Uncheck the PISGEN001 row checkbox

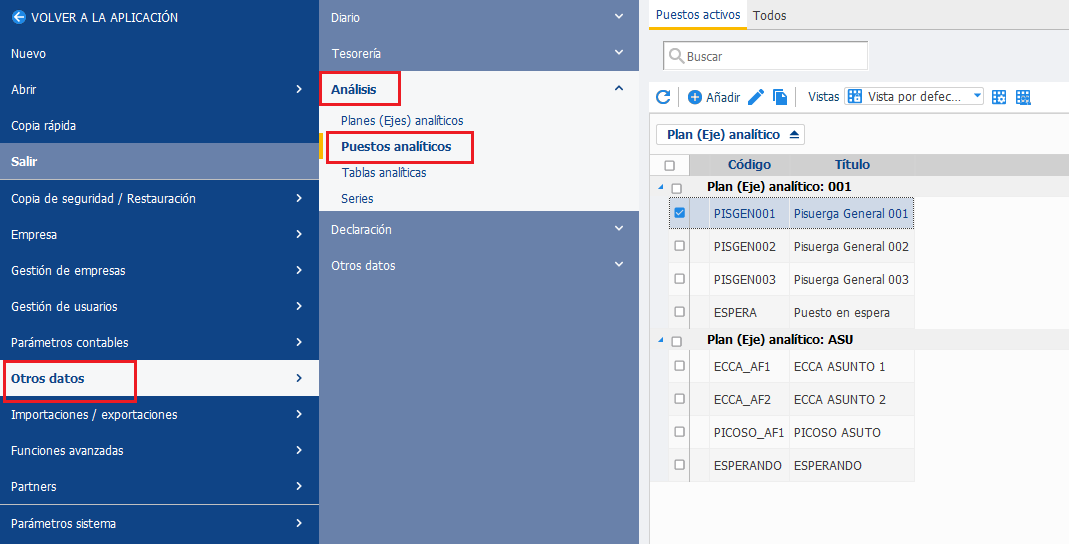point(679,213)
